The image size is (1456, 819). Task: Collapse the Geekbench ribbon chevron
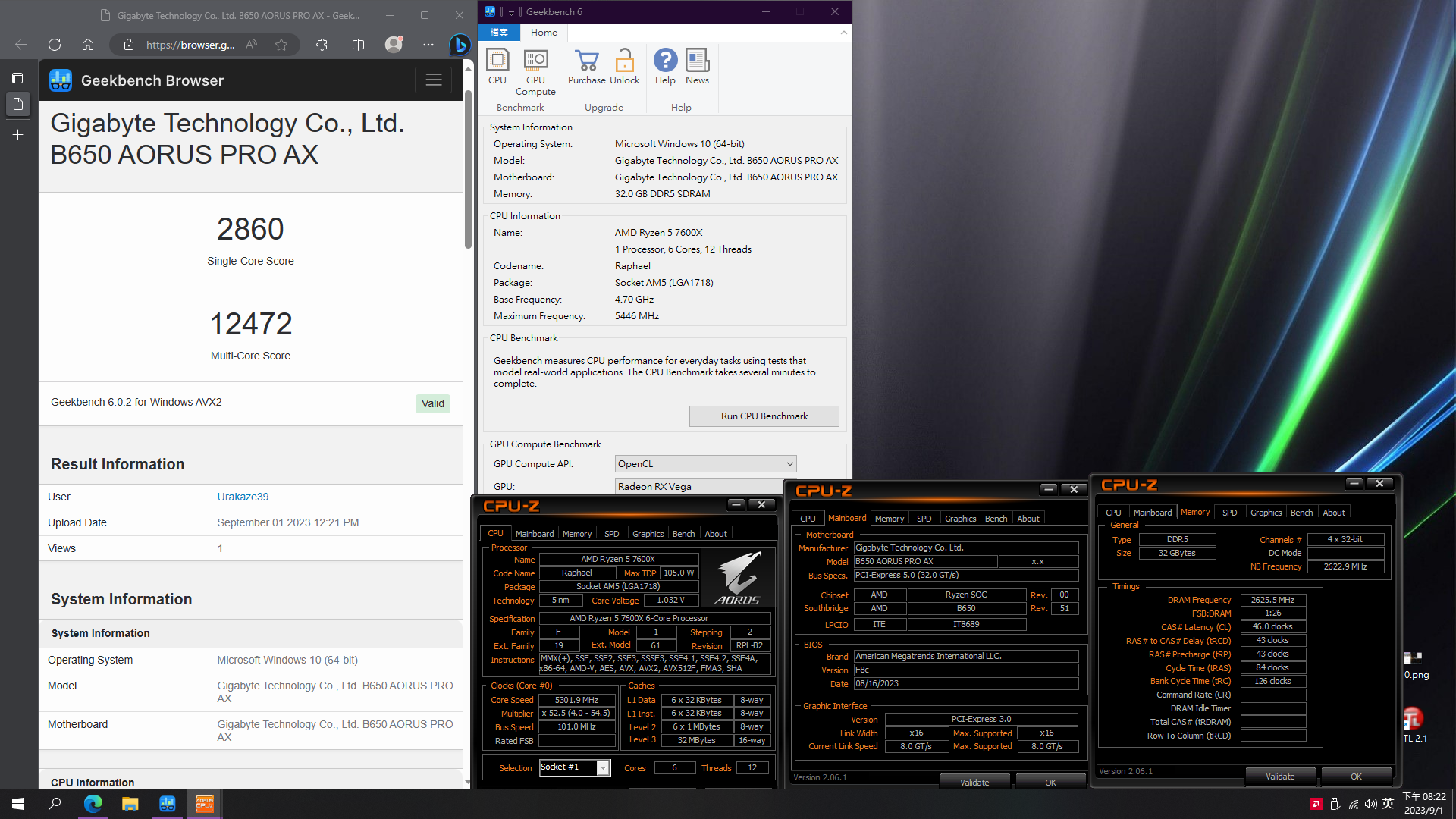[843, 33]
